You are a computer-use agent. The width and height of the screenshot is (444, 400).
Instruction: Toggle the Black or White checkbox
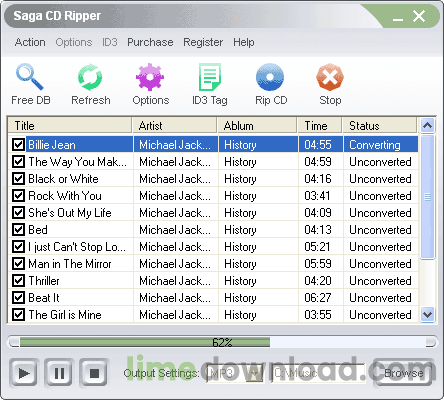point(18,179)
